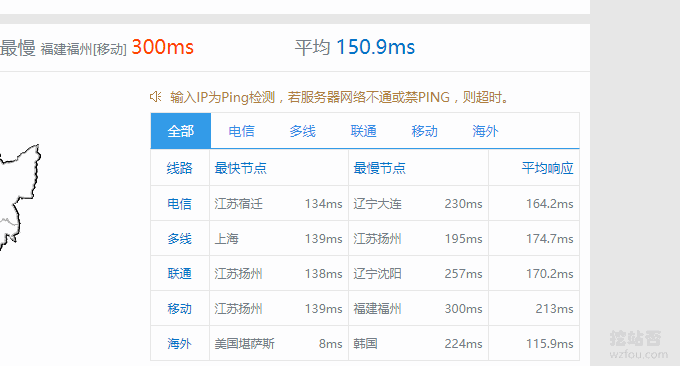Click the 164.2ms average value

549,203
